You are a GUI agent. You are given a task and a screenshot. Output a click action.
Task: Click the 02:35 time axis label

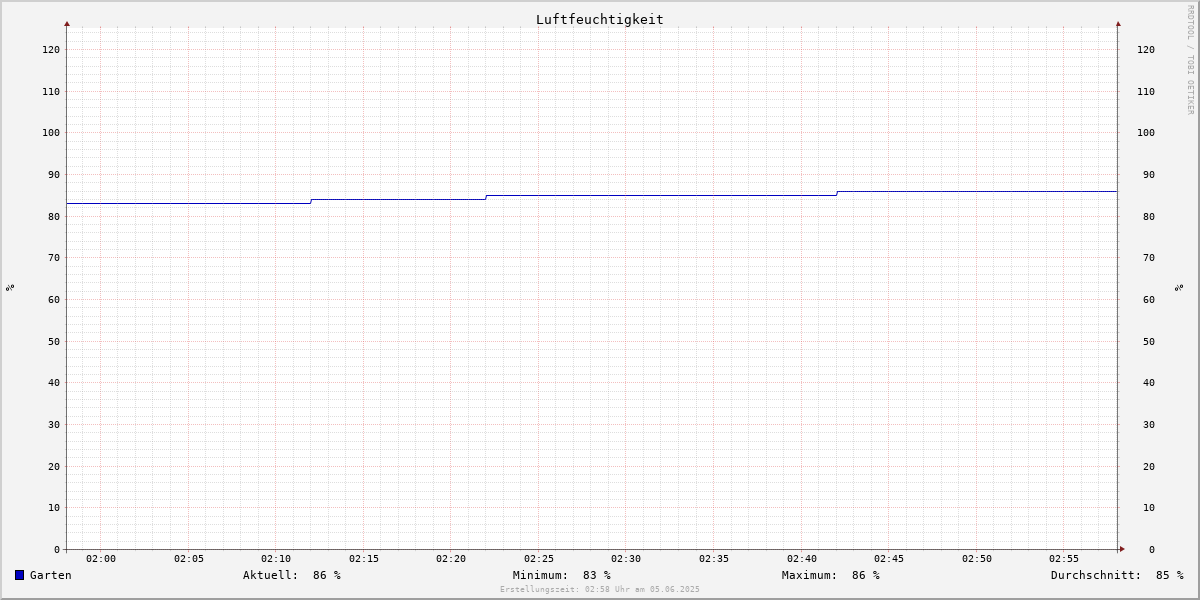714,559
